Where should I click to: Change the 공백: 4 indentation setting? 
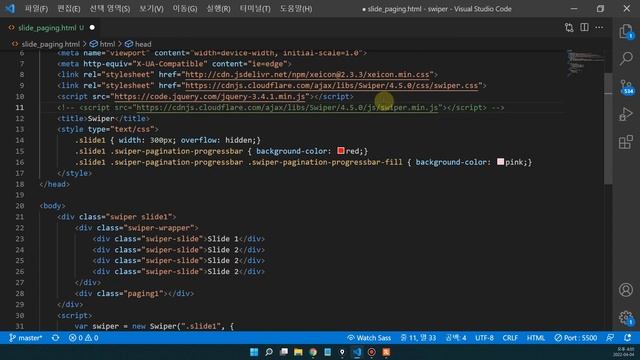[456, 338]
